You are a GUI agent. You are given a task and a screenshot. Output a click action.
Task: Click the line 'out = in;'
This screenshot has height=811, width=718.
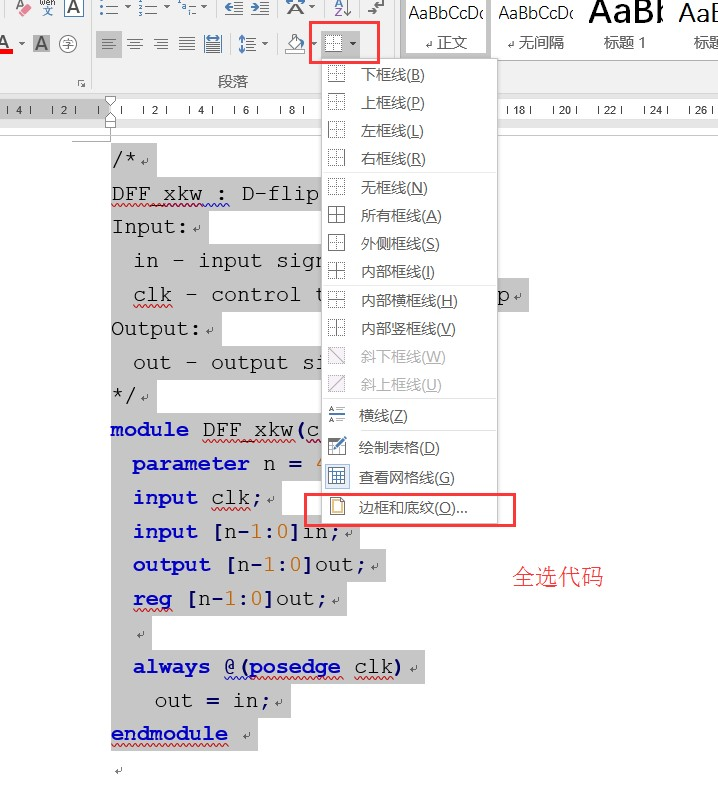click(x=212, y=700)
